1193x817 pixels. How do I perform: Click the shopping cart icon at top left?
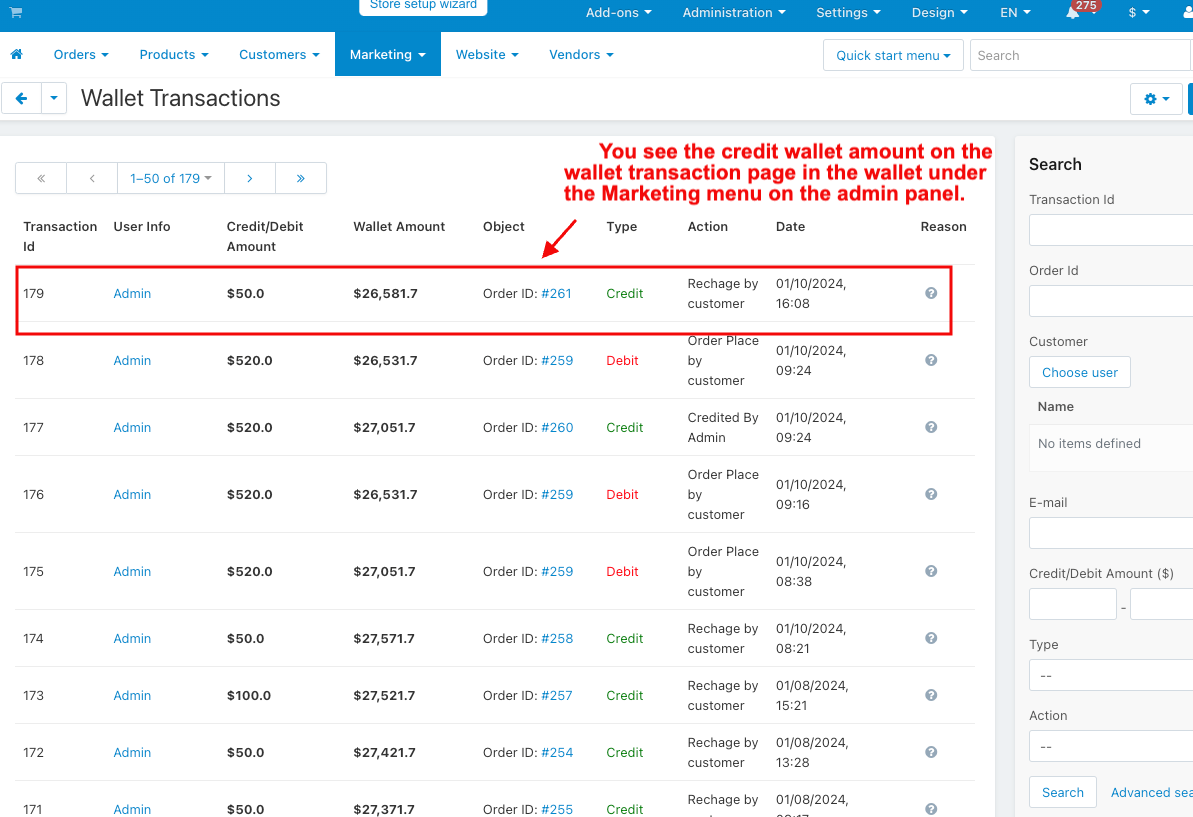[15, 13]
